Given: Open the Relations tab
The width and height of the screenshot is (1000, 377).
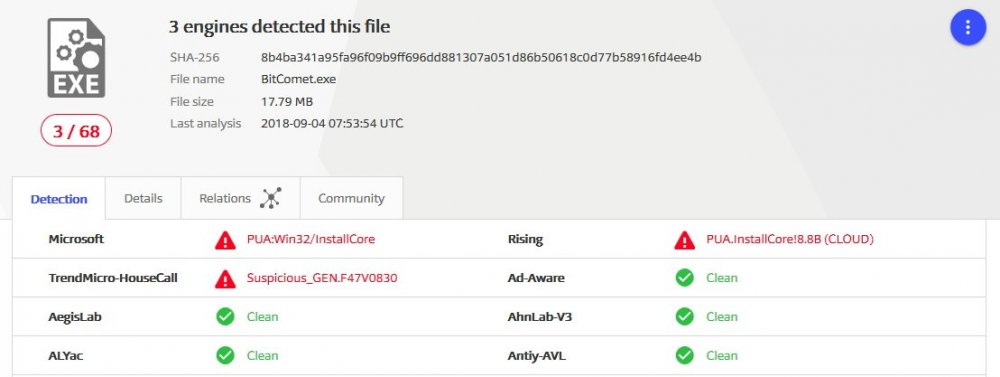Looking at the screenshot, I should coord(240,198).
